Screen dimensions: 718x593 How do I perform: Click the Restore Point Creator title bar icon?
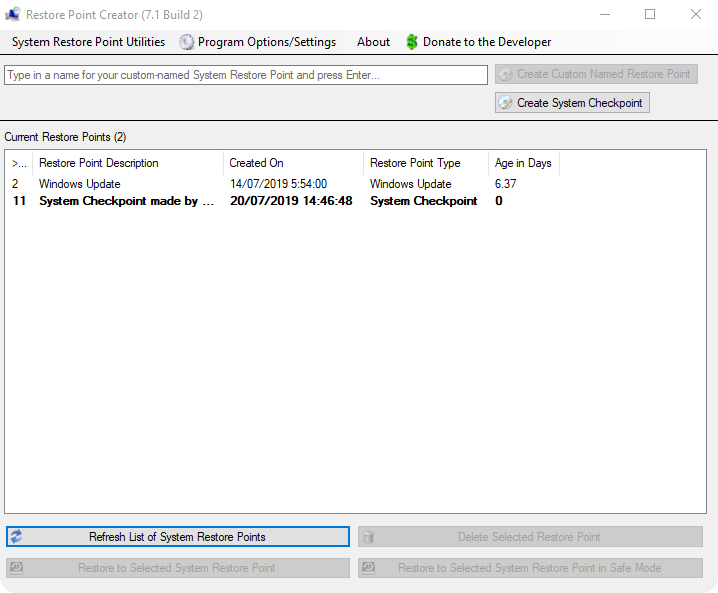tap(13, 14)
